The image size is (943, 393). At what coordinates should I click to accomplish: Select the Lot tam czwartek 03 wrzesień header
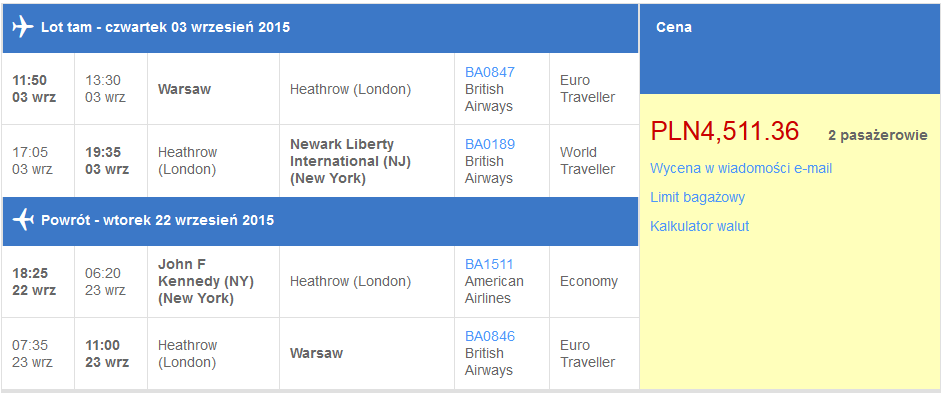[321, 27]
